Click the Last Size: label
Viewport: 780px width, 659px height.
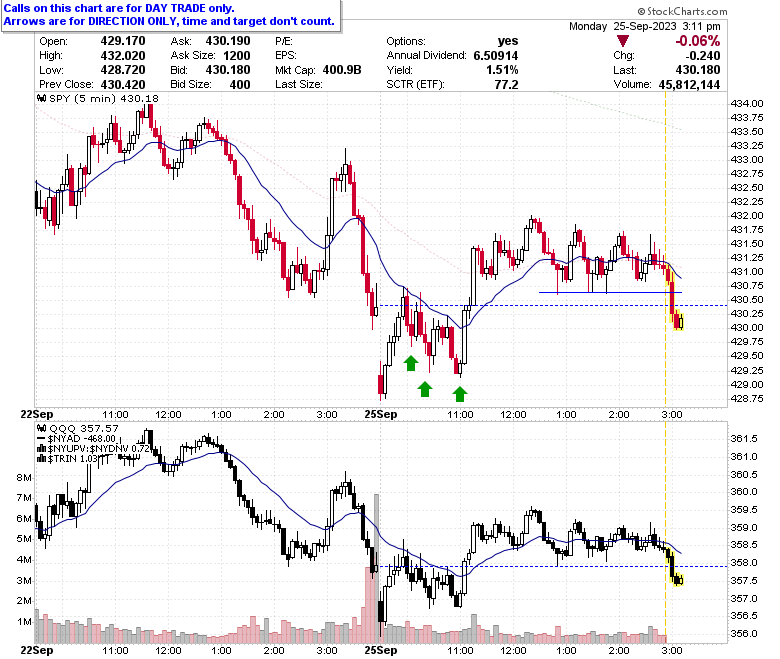click(x=298, y=85)
